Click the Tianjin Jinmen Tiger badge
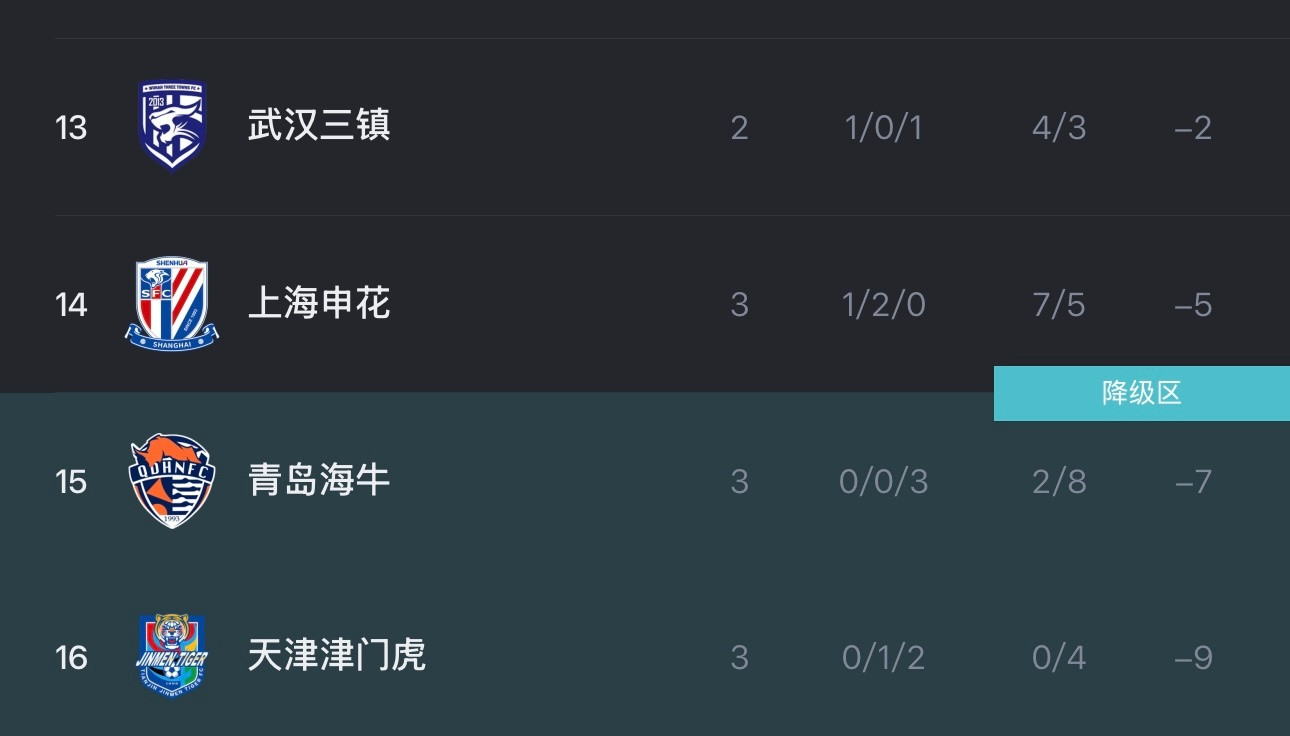Viewport: 1290px width, 736px height. [x=172, y=657]
